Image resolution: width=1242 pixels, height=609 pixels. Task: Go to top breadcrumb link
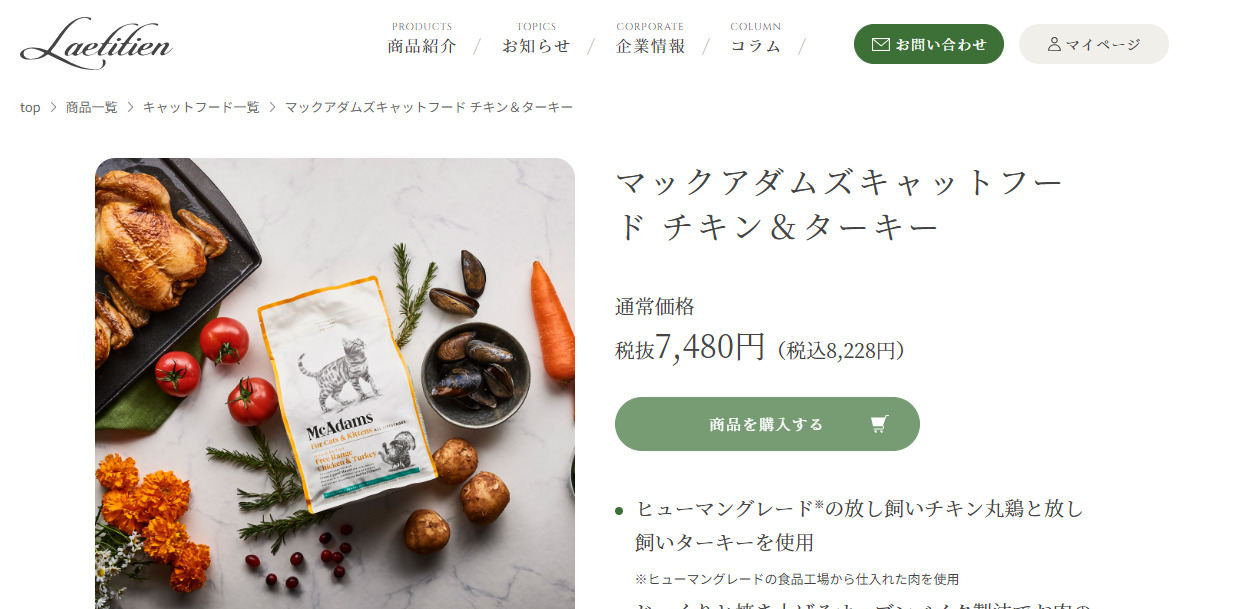[30, 107]
